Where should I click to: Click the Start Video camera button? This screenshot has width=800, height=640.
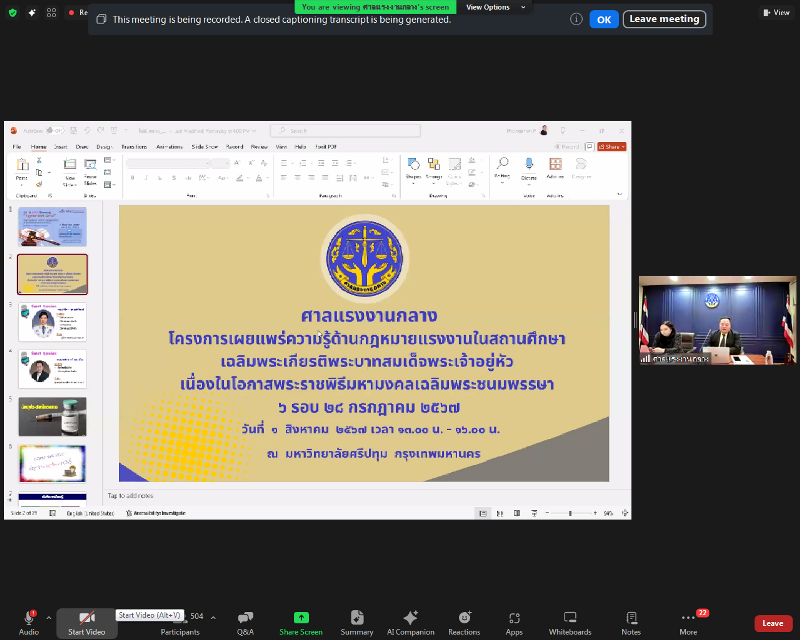87,623
